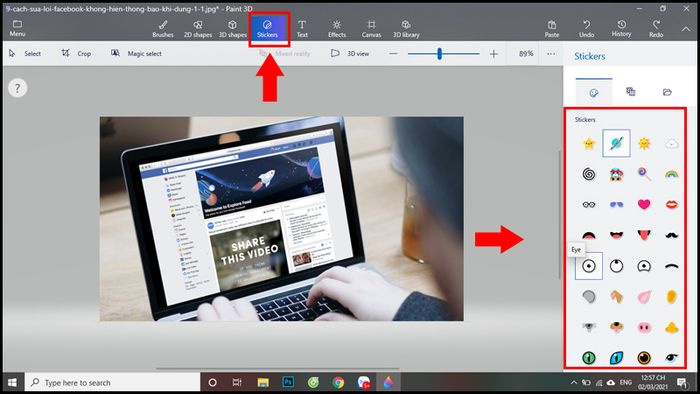Open the Effects panel
Image resolution: width=700 pixels, height=394 pixels.
337,29
